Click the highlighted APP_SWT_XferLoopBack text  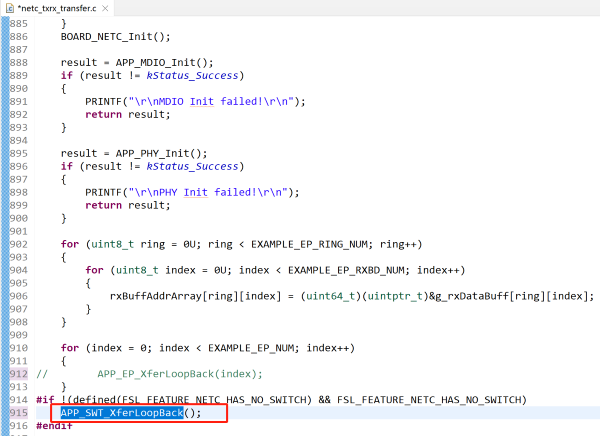pyautogui.click(x=123, y=413)
